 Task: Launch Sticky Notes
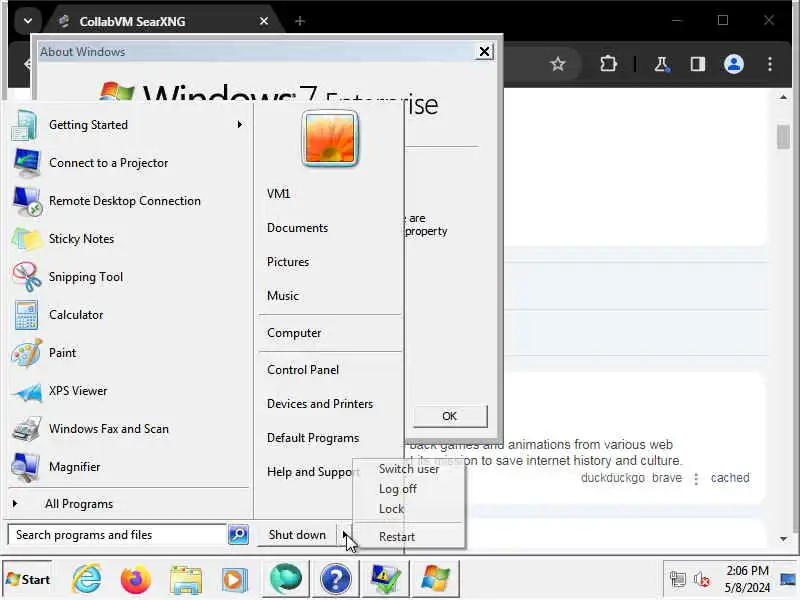[x=128, y=239]
